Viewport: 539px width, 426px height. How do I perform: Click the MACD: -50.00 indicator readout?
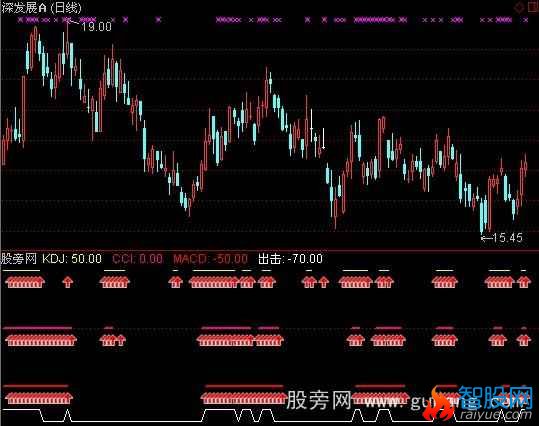[x=210, y=259]
